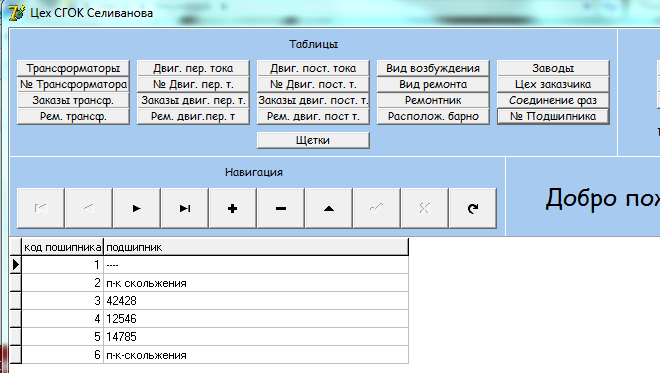Image resolution: width=660 pixels, height=373 pixels.
Task: Insert new record with plus button
Action: point(232,208)
